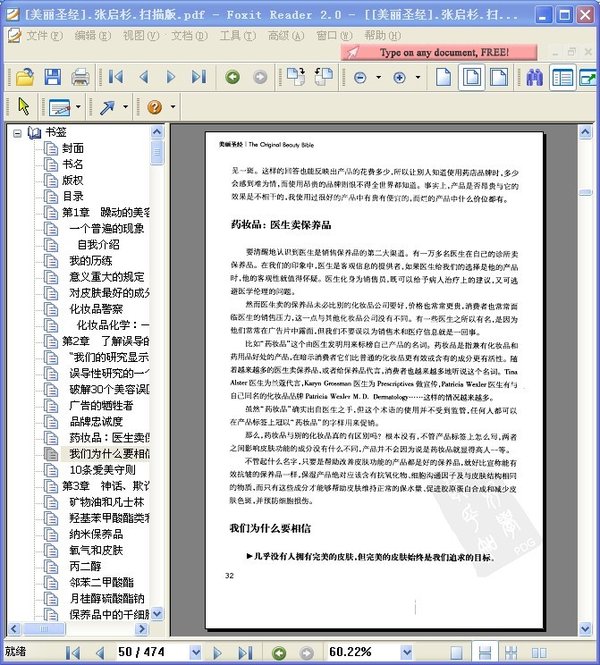This screenshot has width=600, height=665.
Task: Select single page layout in status bar
Action: click(x=456, y=653)
